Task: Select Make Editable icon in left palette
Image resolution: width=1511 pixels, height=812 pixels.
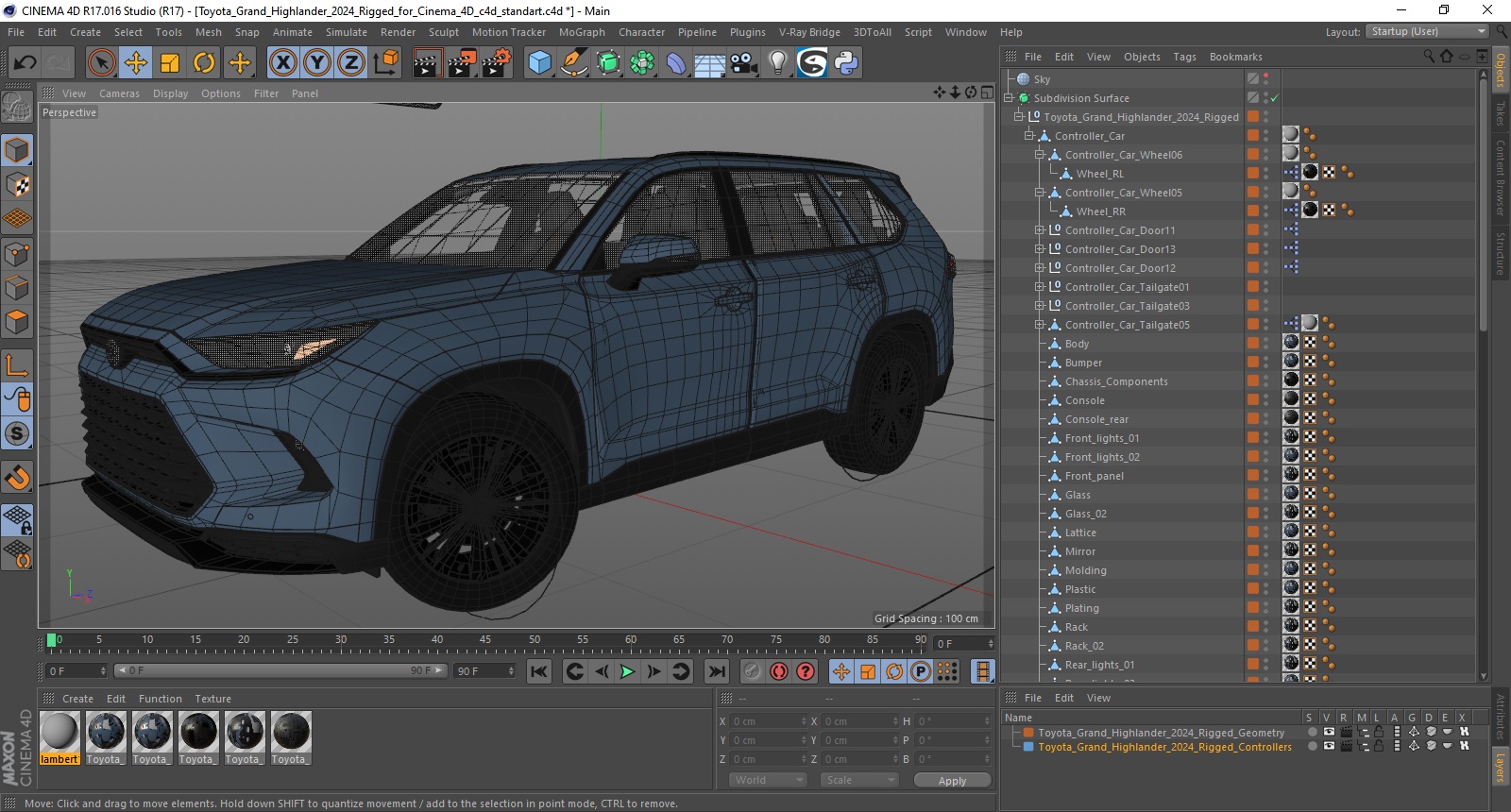Action: [17, 107]
